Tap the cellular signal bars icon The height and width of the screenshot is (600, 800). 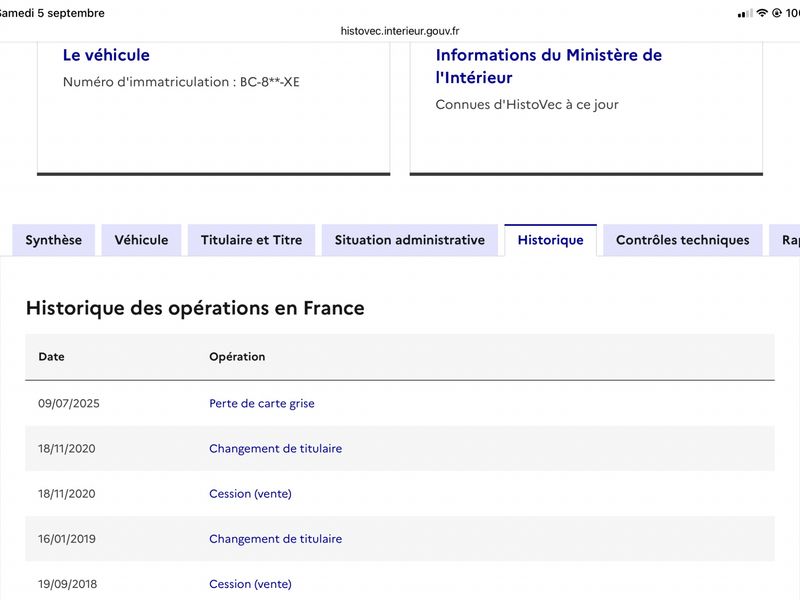(745, 13)
